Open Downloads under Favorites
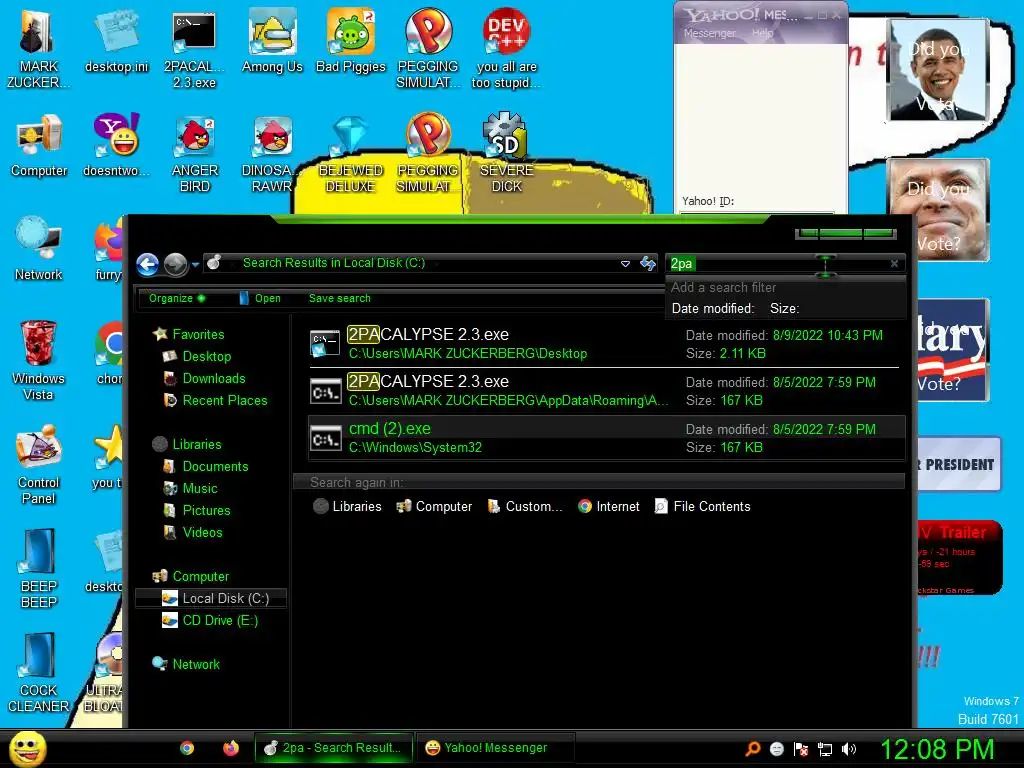1024x768 pixels. point(204,379)
